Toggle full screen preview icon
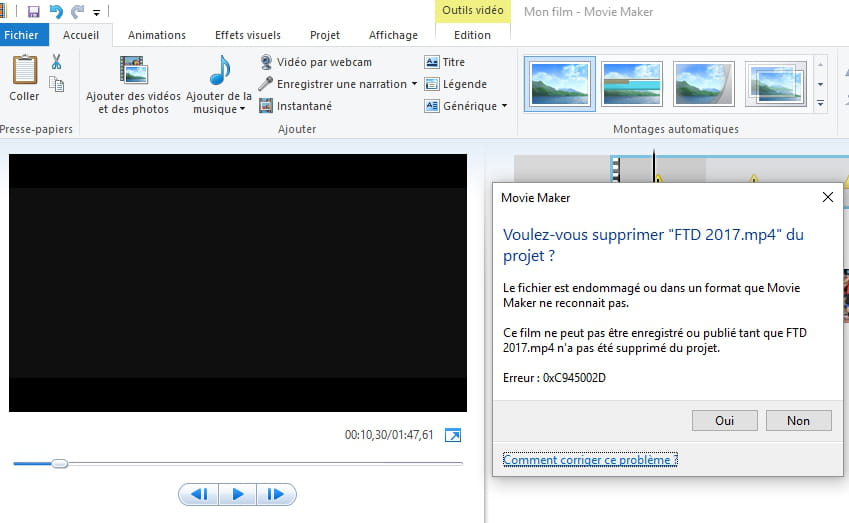This screenshot has width=849, height=523. click(453, 435)
